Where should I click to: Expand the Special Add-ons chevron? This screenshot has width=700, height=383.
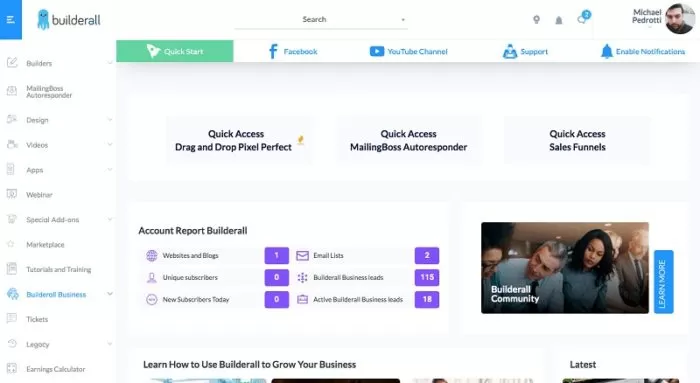pyautogui.click(x=109, y=219)
